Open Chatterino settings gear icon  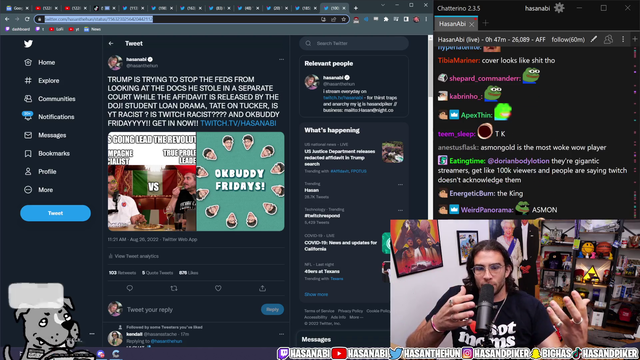point(559,8)
